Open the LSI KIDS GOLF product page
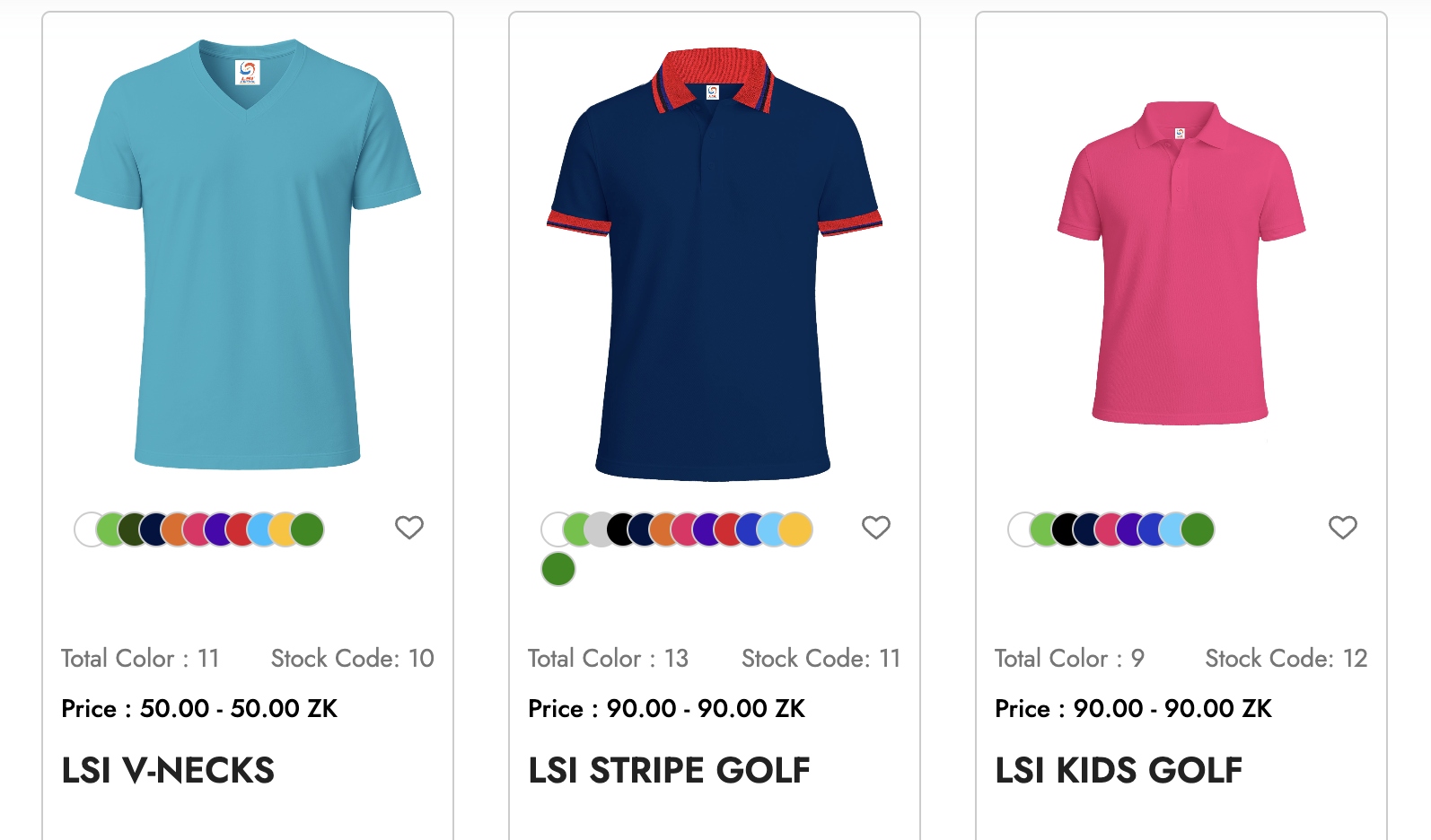 click(x=1117, y=770)
